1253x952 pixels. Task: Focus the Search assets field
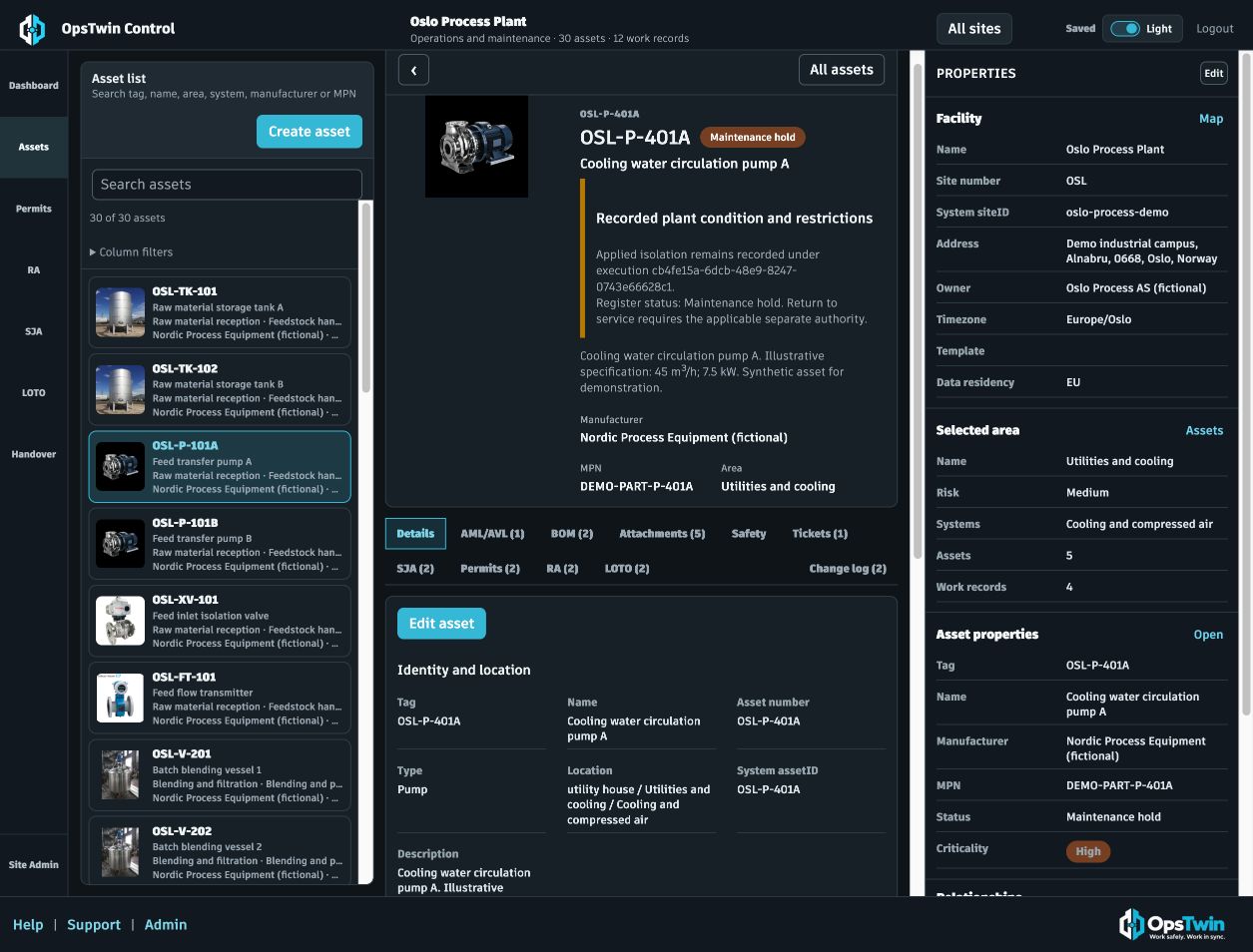[227, 185]
